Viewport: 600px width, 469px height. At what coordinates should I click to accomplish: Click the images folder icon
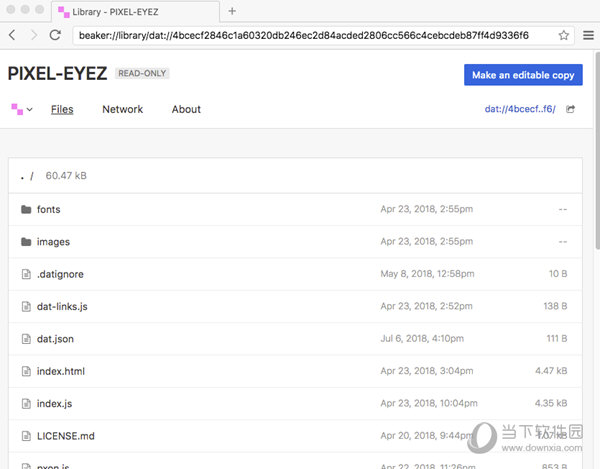point(26,242)
